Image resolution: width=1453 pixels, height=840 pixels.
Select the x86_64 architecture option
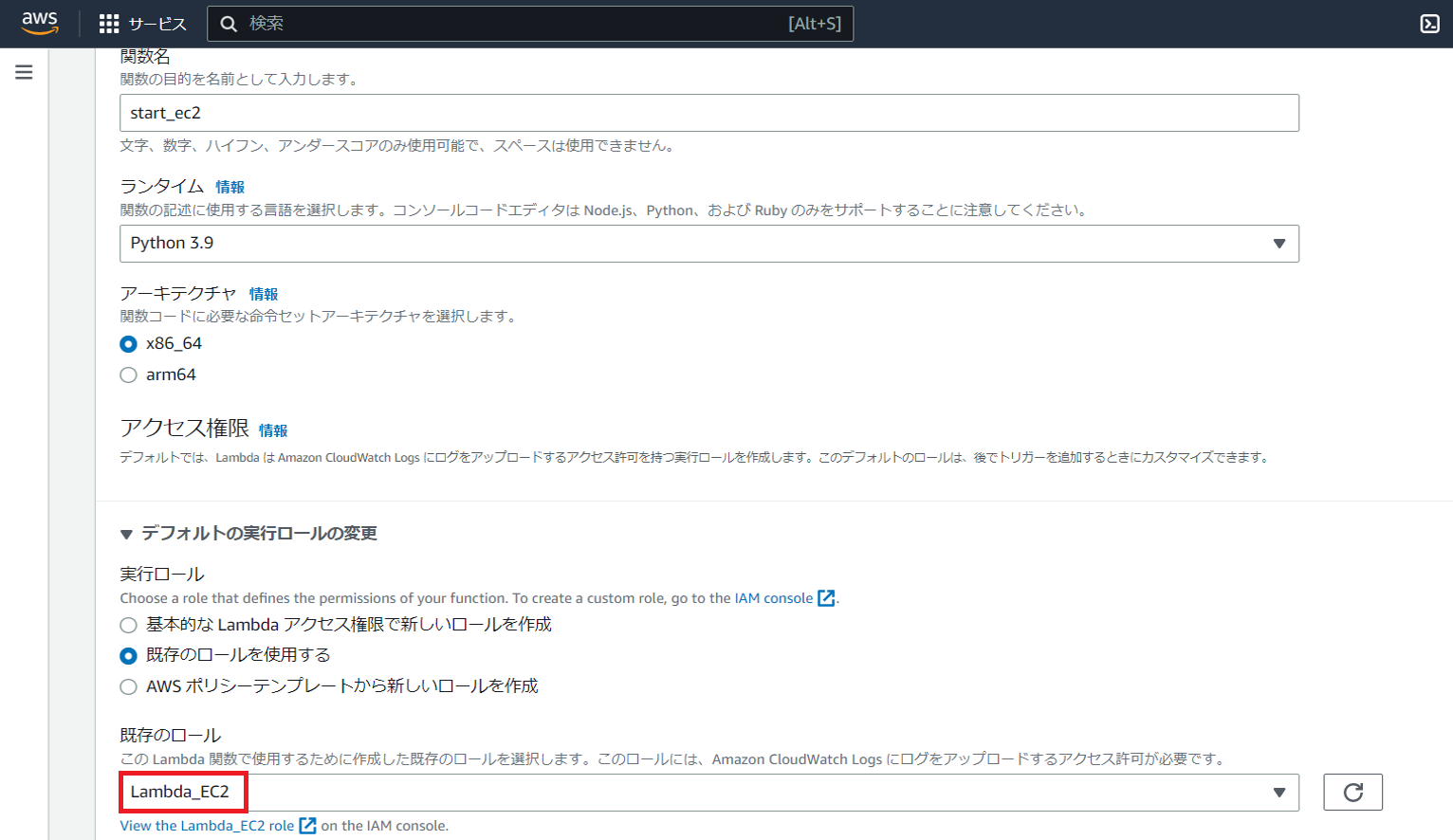point(129,344)
